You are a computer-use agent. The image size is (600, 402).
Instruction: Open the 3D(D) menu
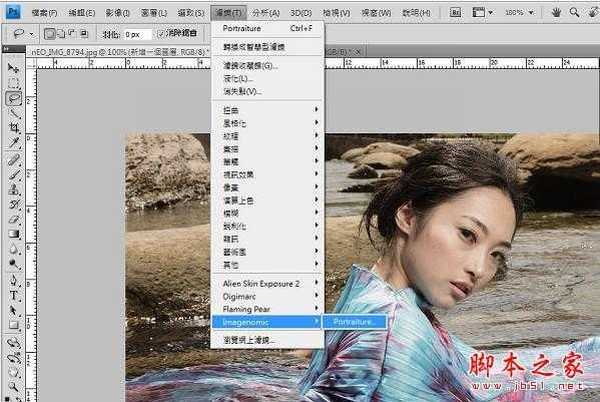point(300,12)
